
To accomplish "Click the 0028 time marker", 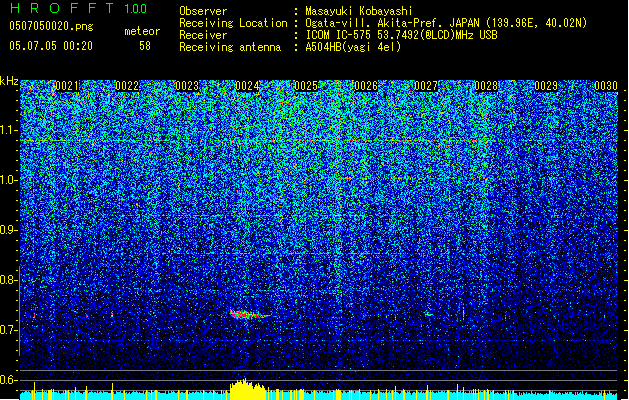I will coord(486,86).
